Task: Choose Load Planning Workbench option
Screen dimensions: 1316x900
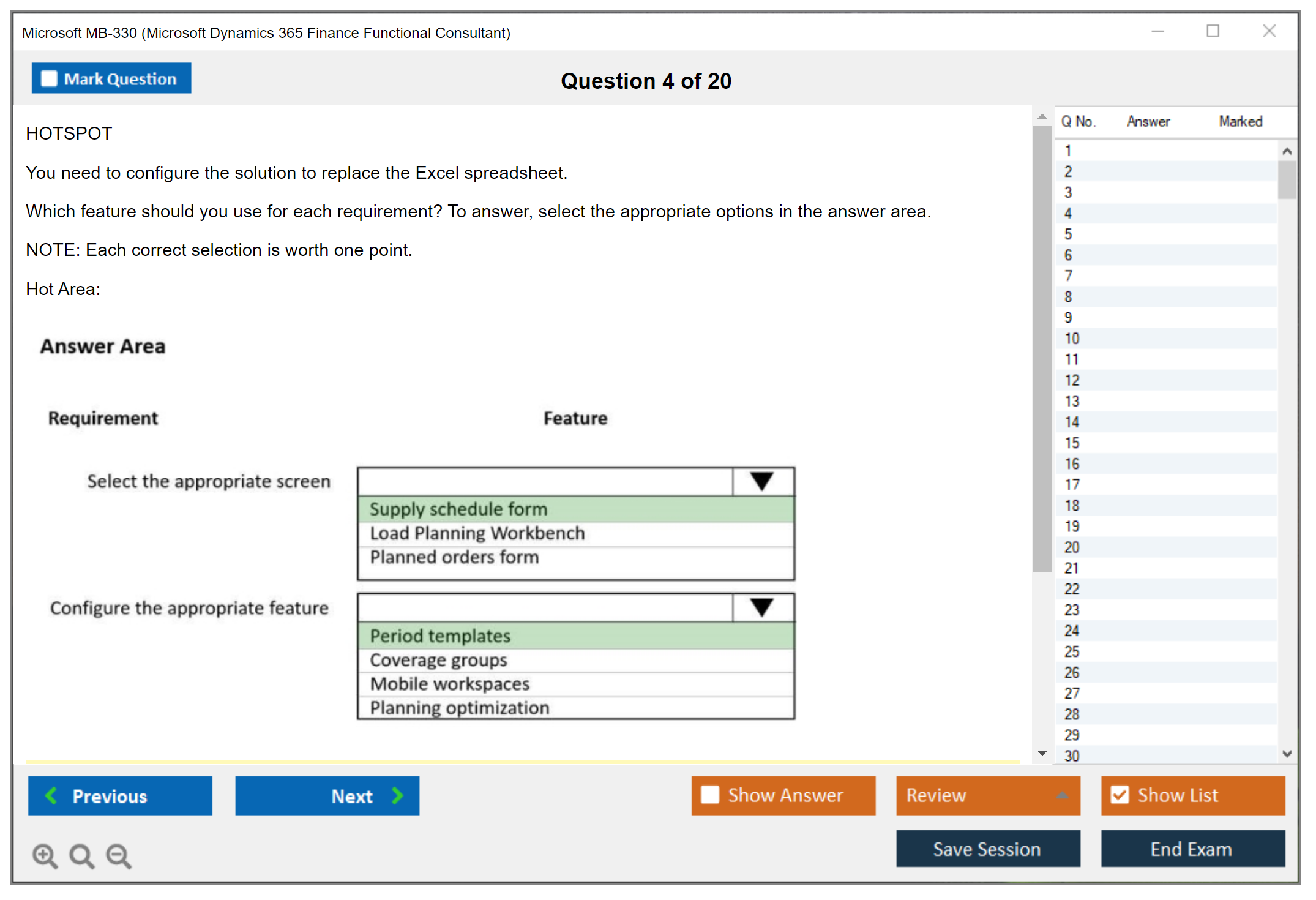Action: tap(477, 533)
